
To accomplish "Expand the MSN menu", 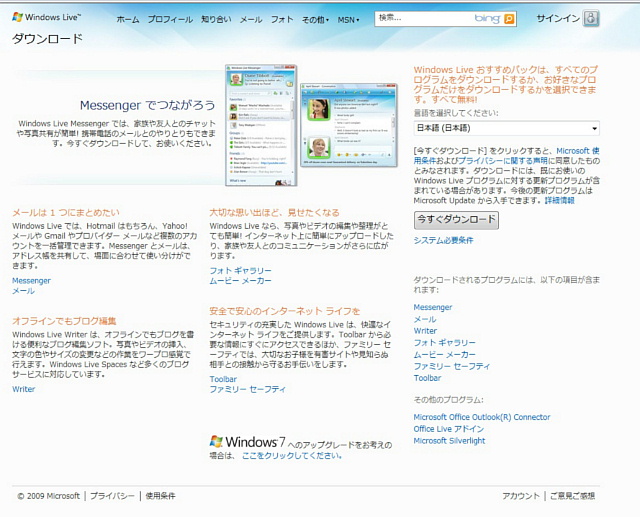I will (x=348, y=20).
